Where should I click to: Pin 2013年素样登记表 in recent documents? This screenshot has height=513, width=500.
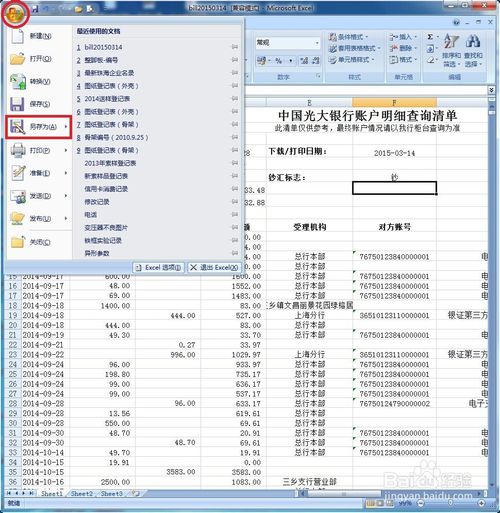(235, 163)
